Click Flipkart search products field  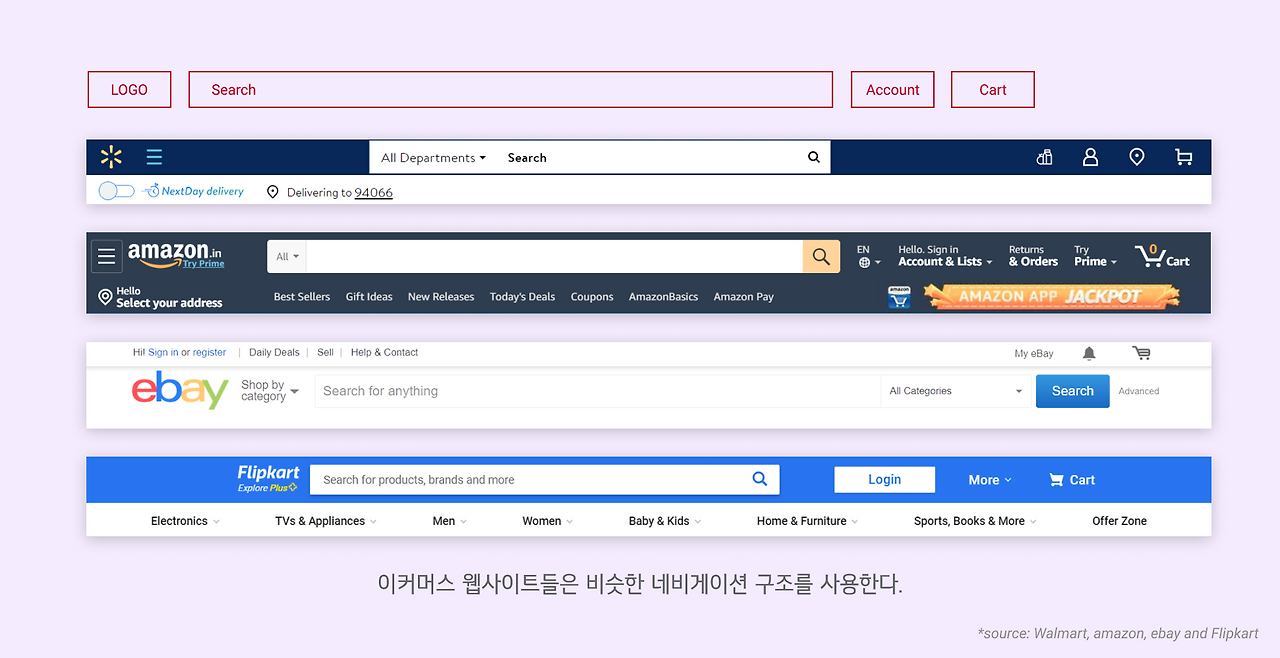(530, 480)
